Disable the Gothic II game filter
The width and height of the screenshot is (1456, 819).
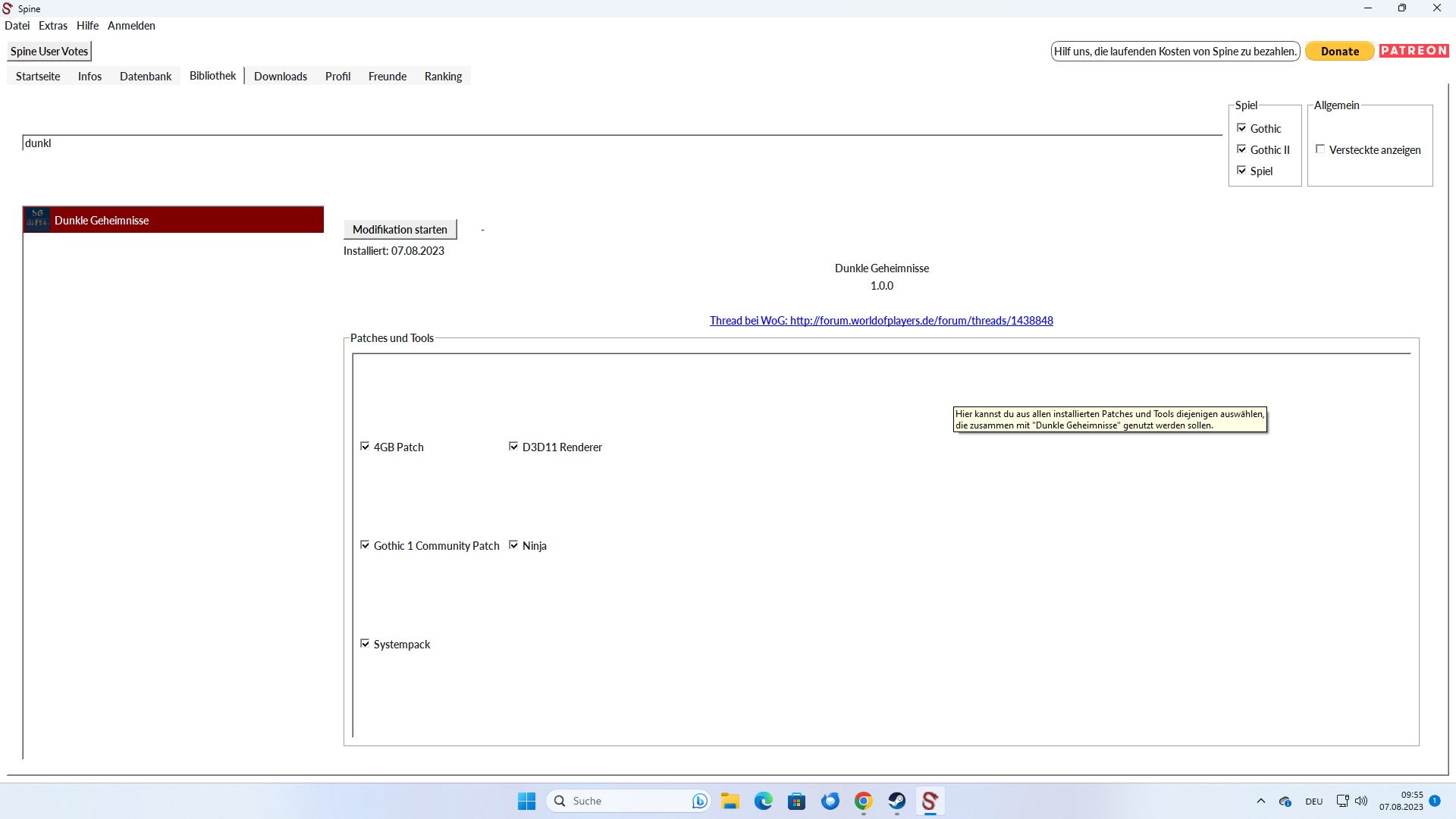click(x=1241, y=149)
